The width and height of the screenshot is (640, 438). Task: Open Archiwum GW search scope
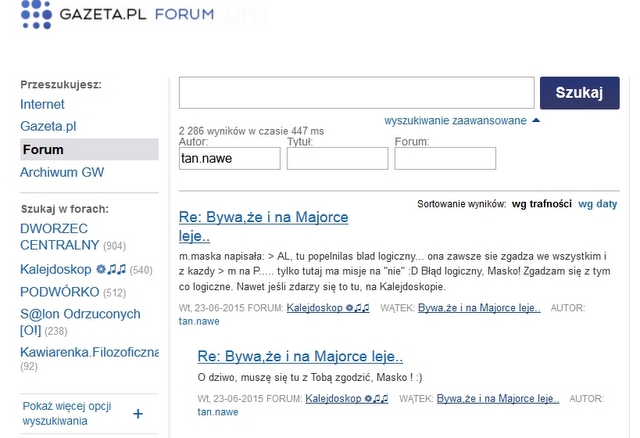[62, 172]
